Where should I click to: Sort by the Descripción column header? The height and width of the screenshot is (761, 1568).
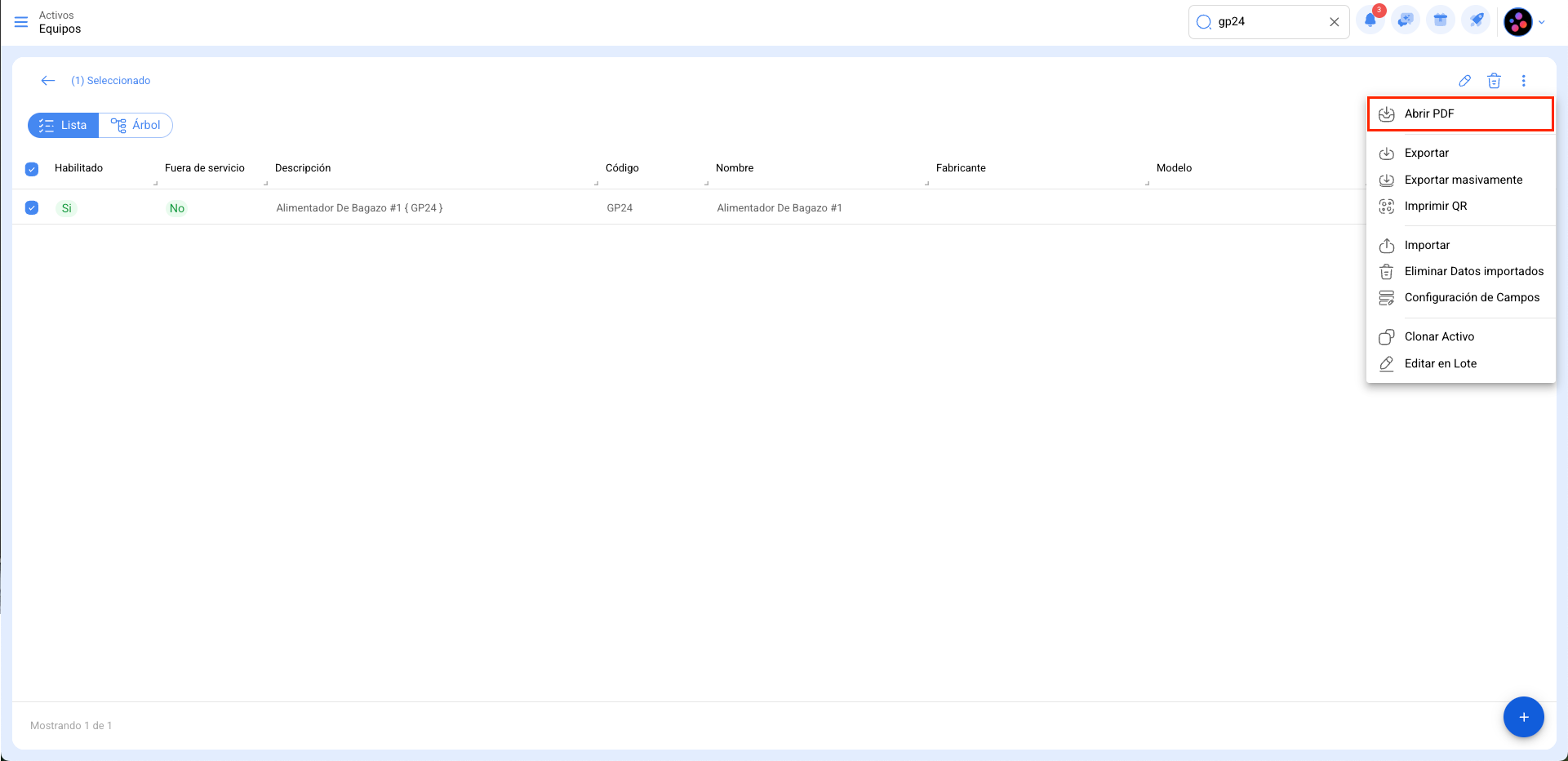(303, 168)
